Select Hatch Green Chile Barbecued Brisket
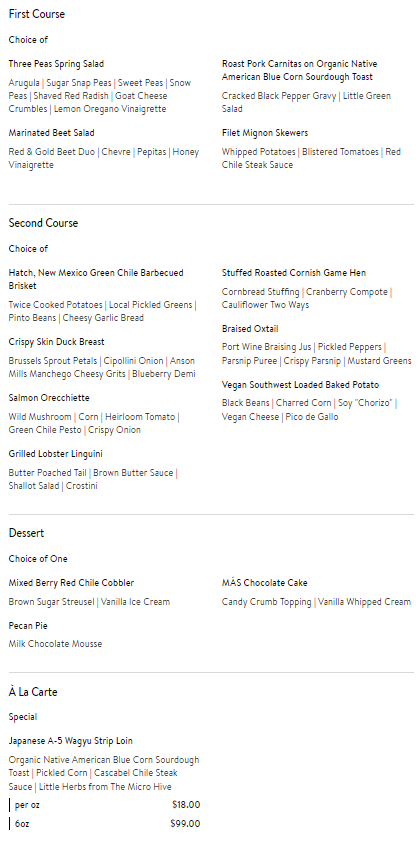This screenshot has height=841, width=420. [96, 279]
